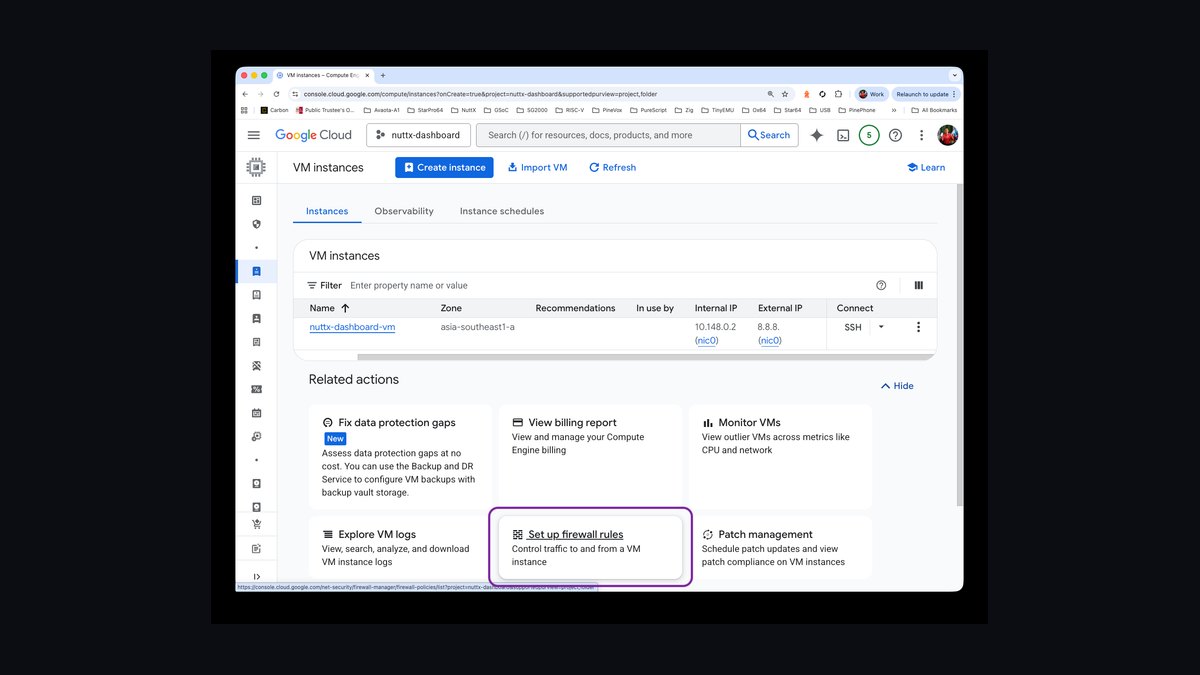Screen dimensions: 1200x675
Task: Click the Refresh button
Action: click(612, 167)
